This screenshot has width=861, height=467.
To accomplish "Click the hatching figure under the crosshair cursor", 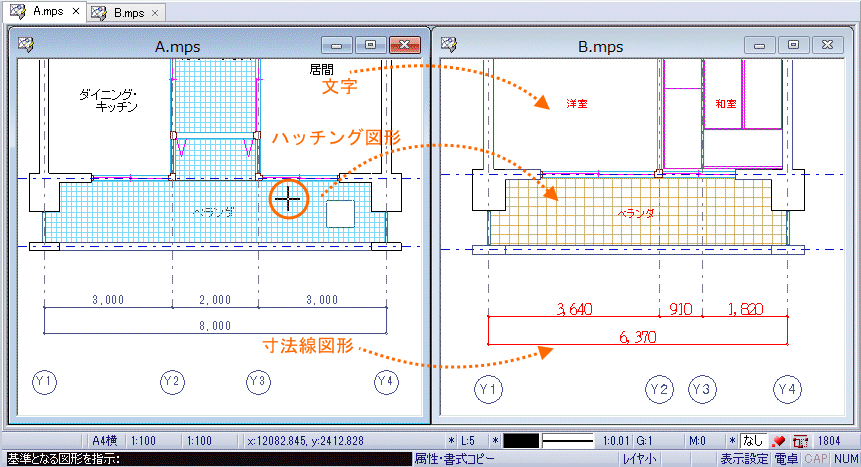I will [x=288, y=198].
